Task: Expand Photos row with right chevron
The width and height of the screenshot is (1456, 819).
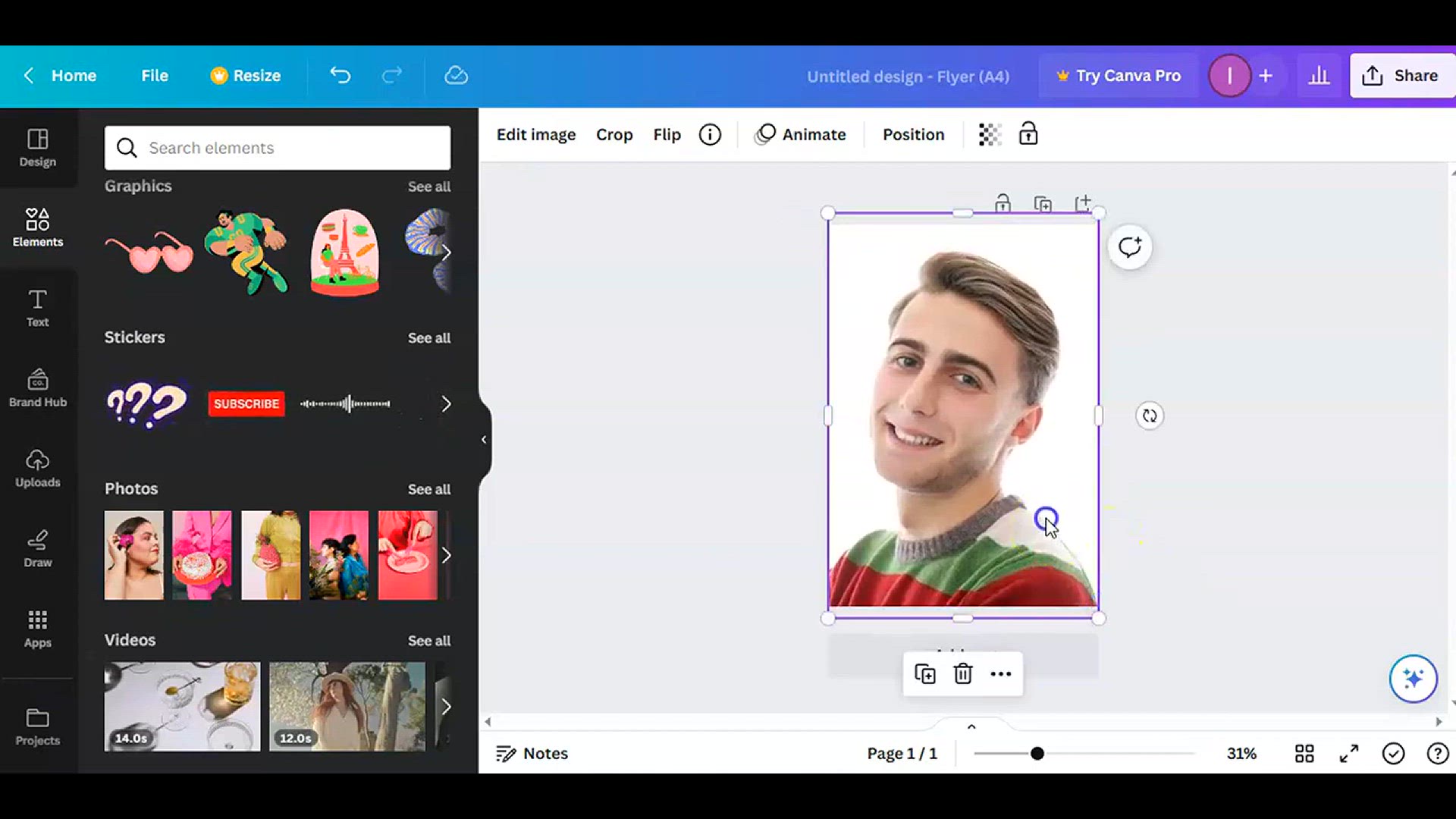Action: (446, 556)
